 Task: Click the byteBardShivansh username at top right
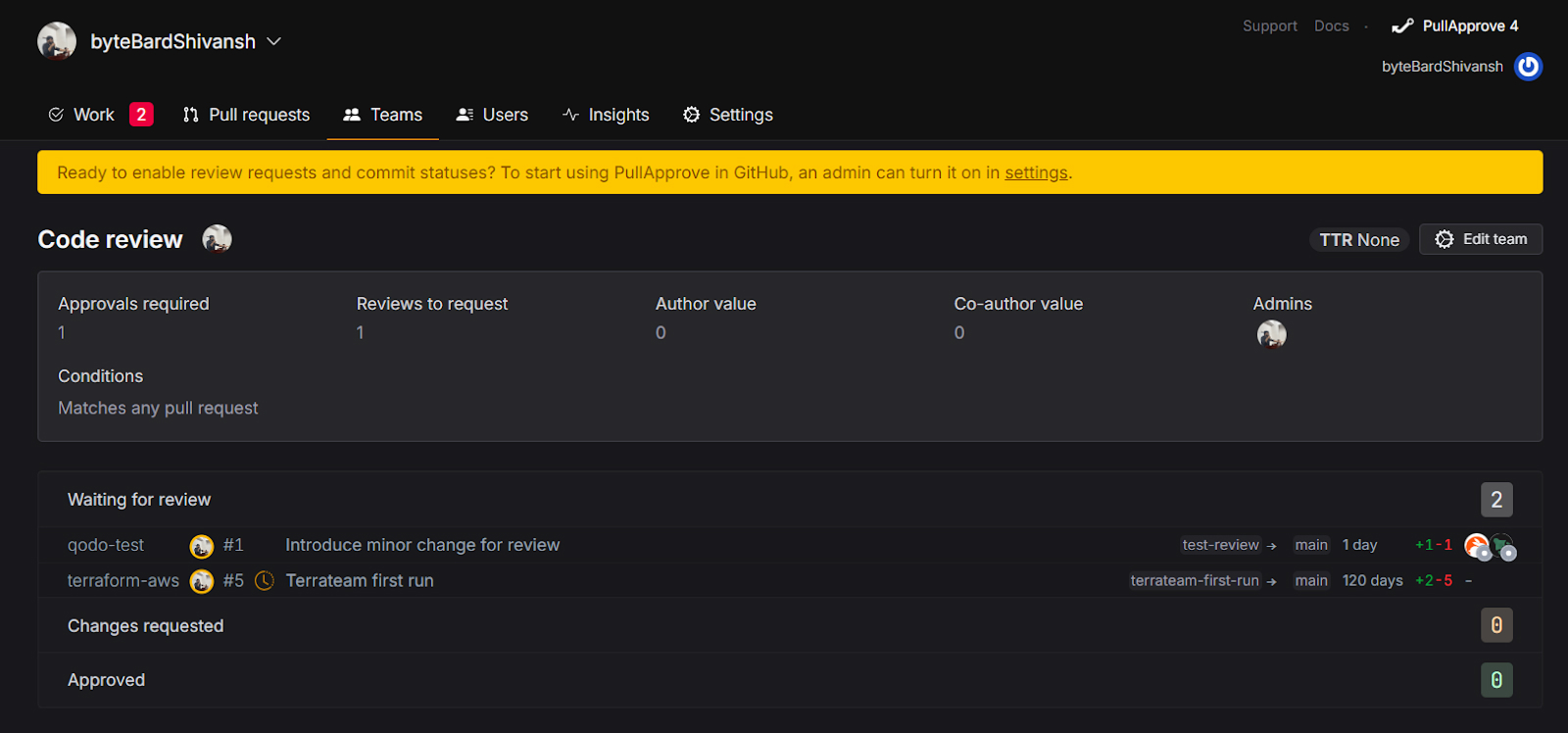(1443, 67)
